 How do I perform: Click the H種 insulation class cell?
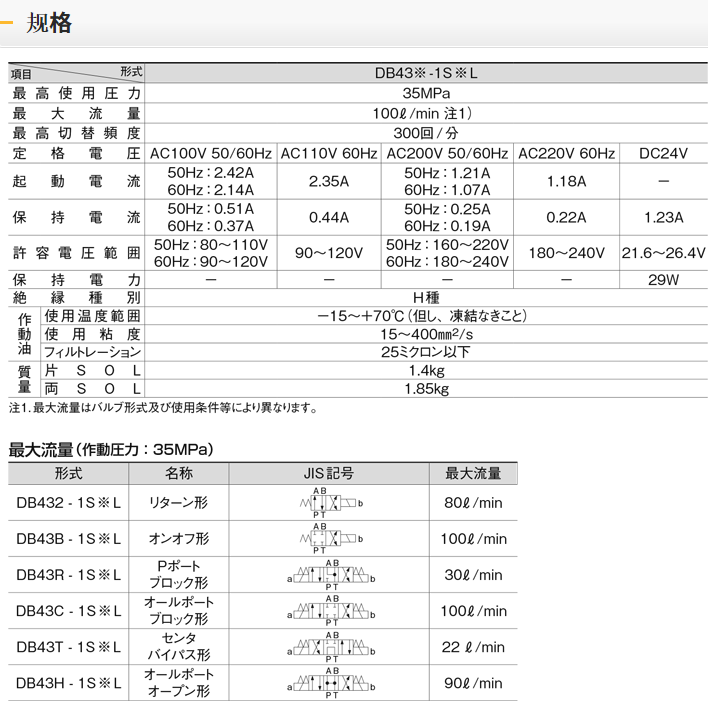tap(428, 297)
